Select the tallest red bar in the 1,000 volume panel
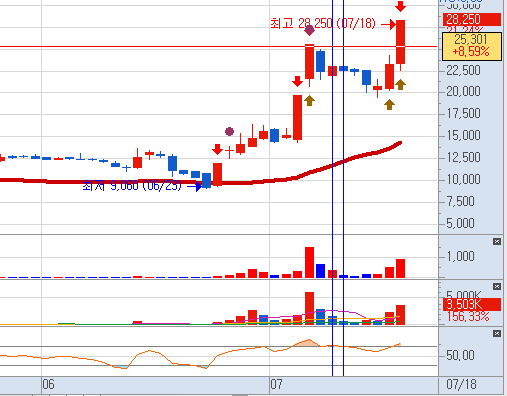This screenshot has width=507, height=396. [309, 262]
